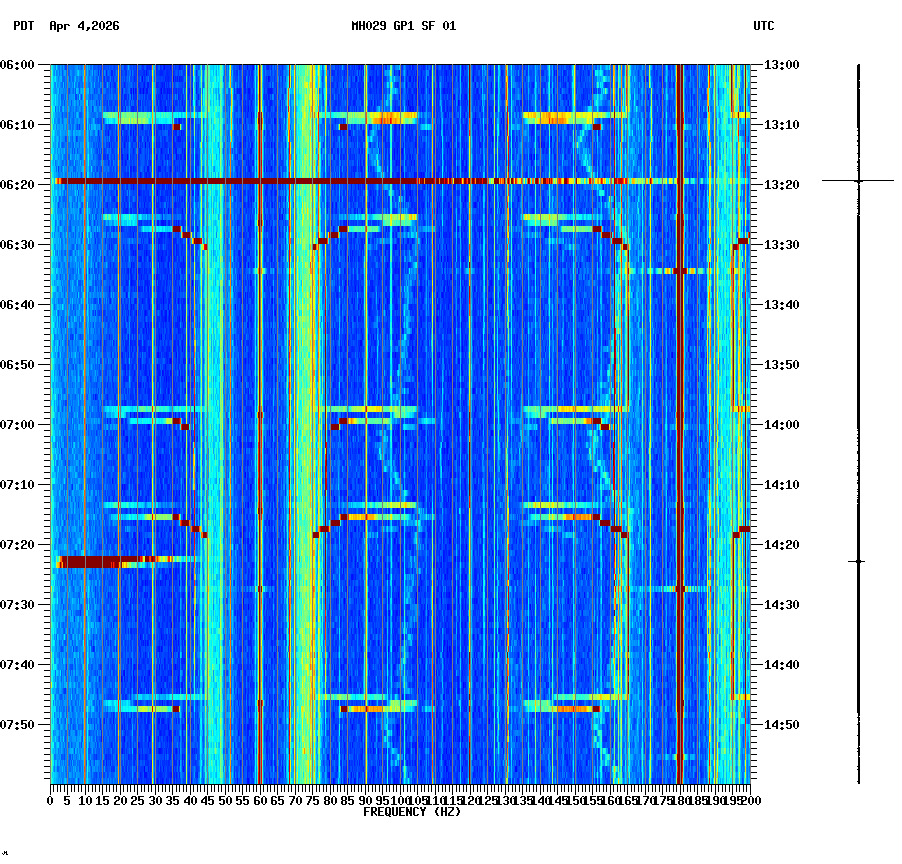Click the dark red vertical band near 180 Hz

(x=681, y=400)
